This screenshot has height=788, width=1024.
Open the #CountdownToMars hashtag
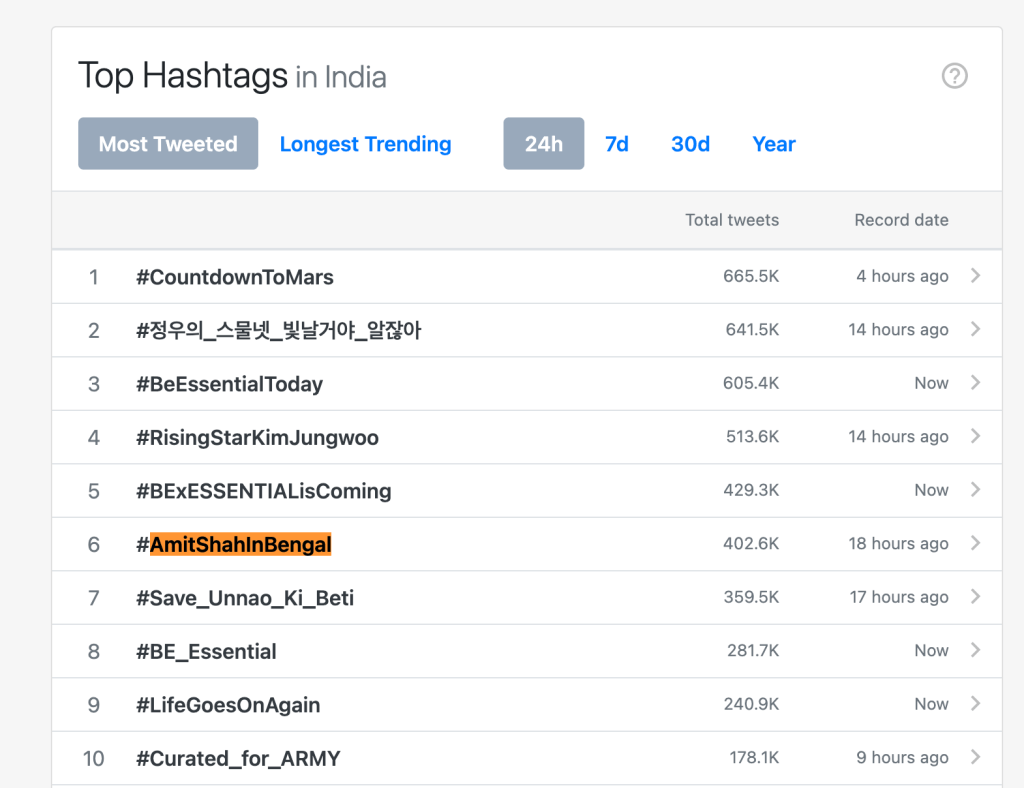pos(234,277)
